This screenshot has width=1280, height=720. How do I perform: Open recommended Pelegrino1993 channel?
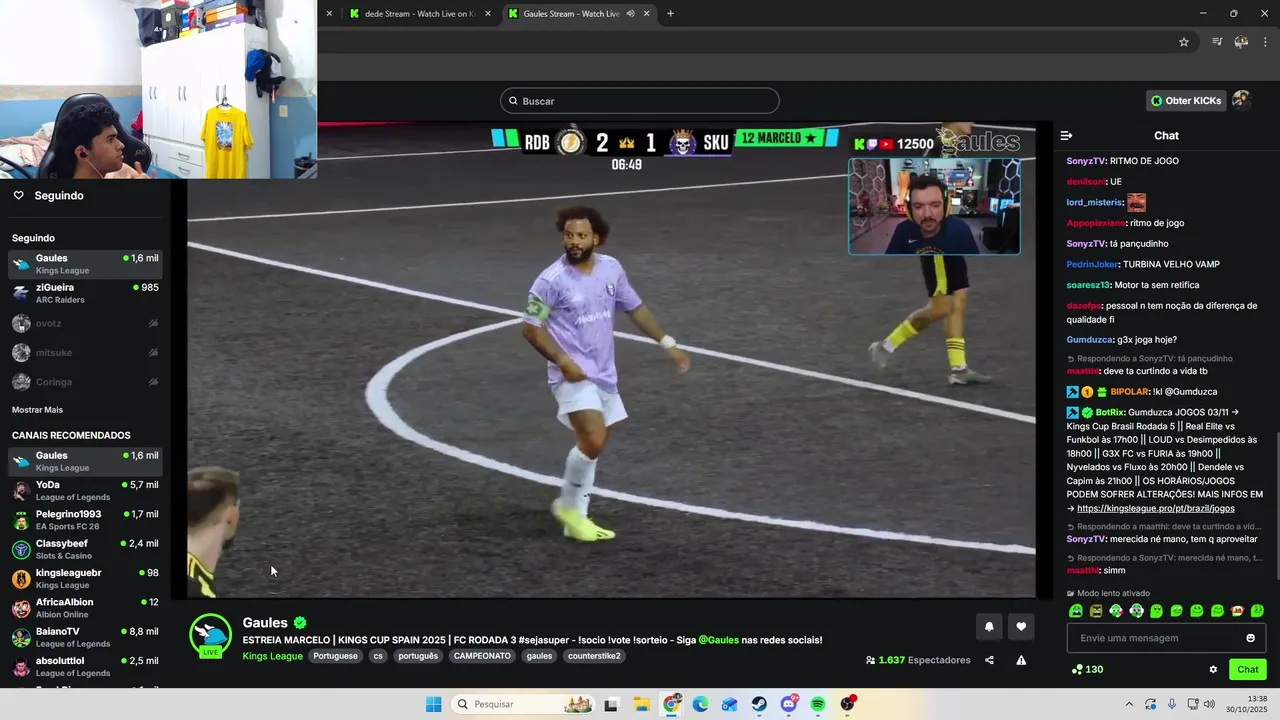85,520
